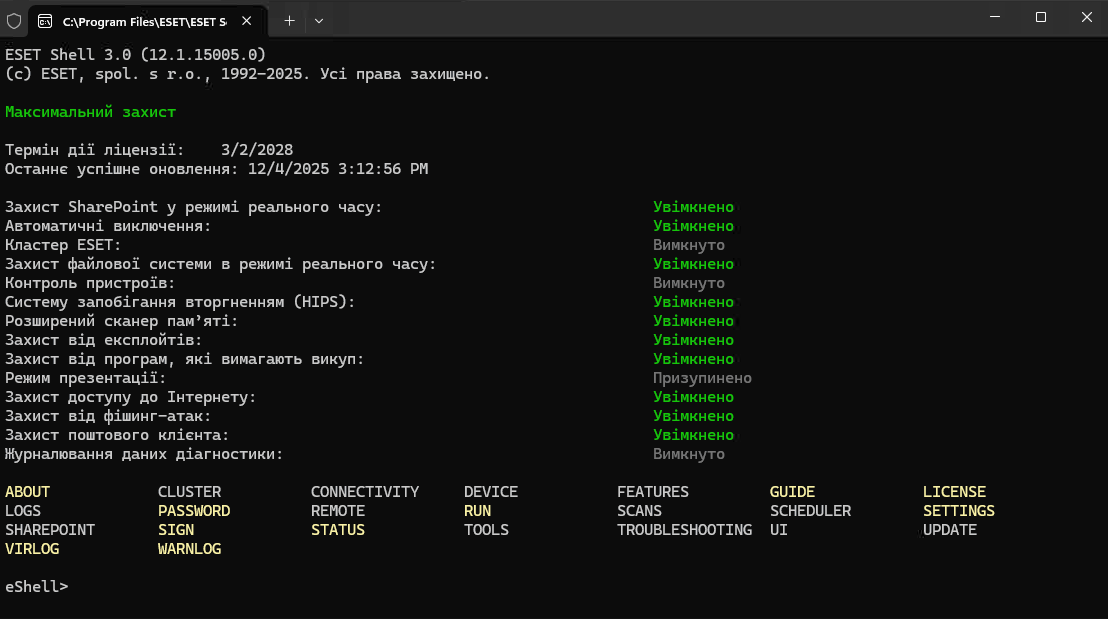Click the HIPS status value Увімкнено
Screen dimensions: 1108x619
pos(693,302)
